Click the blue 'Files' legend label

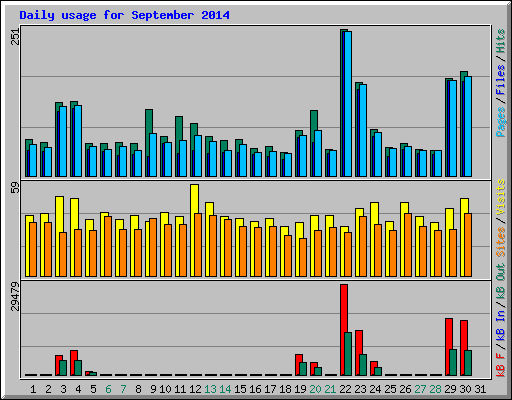501,79
